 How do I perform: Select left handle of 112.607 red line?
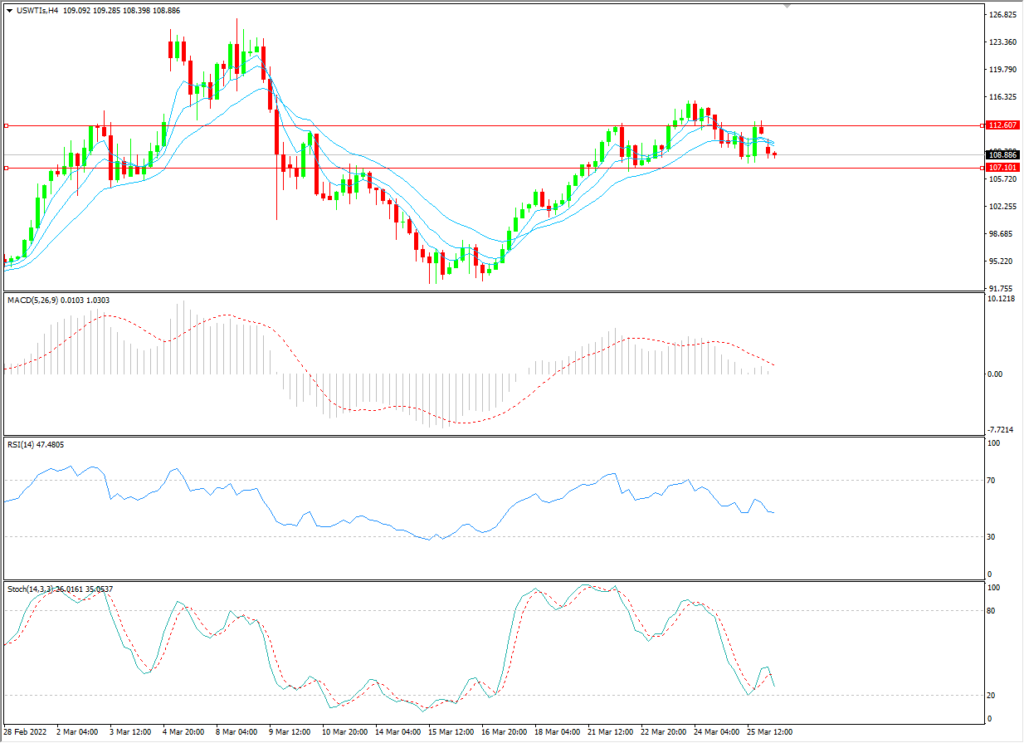pos(6,126)
